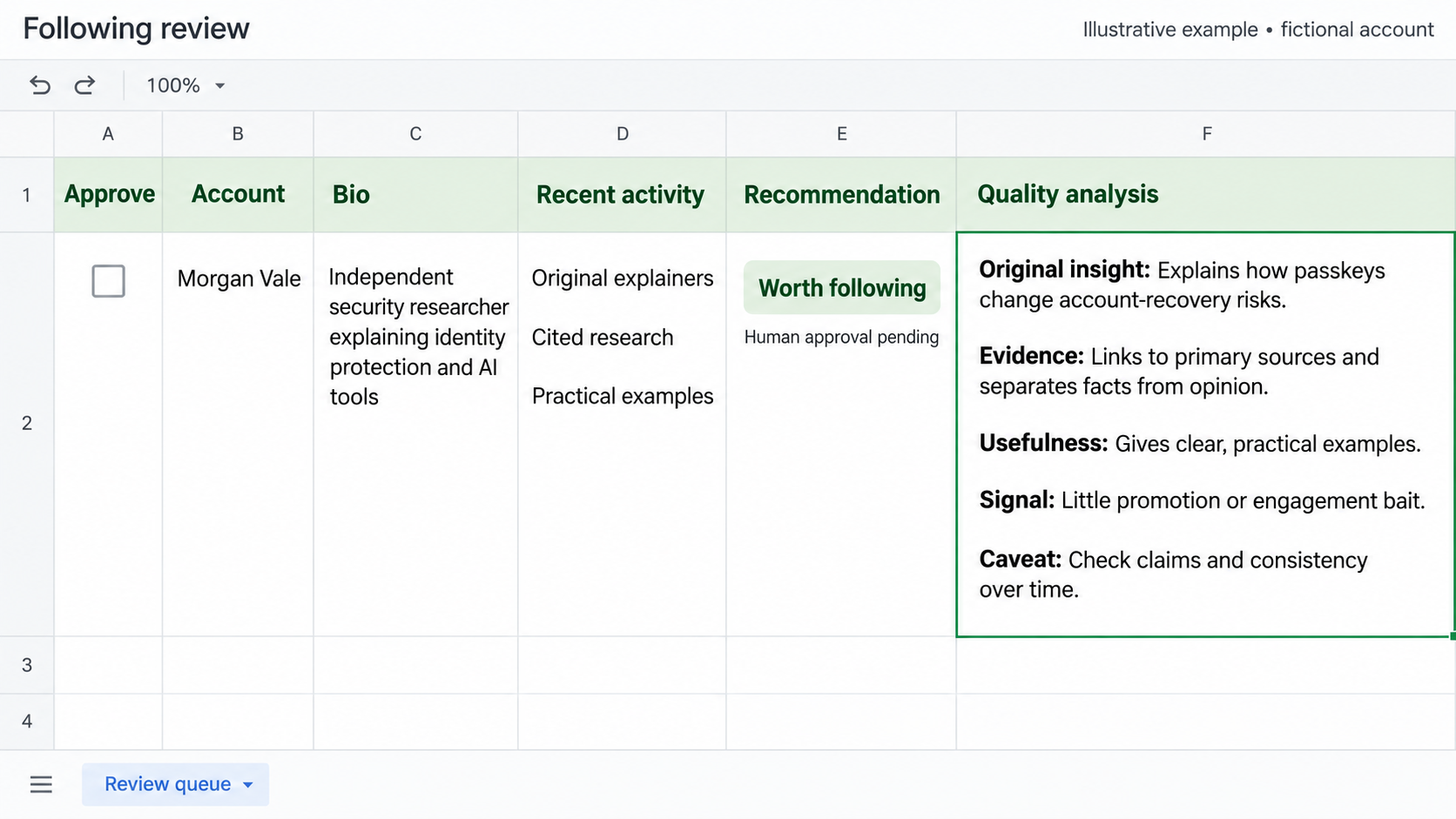This screenshot has width=1456, height=819.
Task: Select column A header
Action: tap(108, 134)
